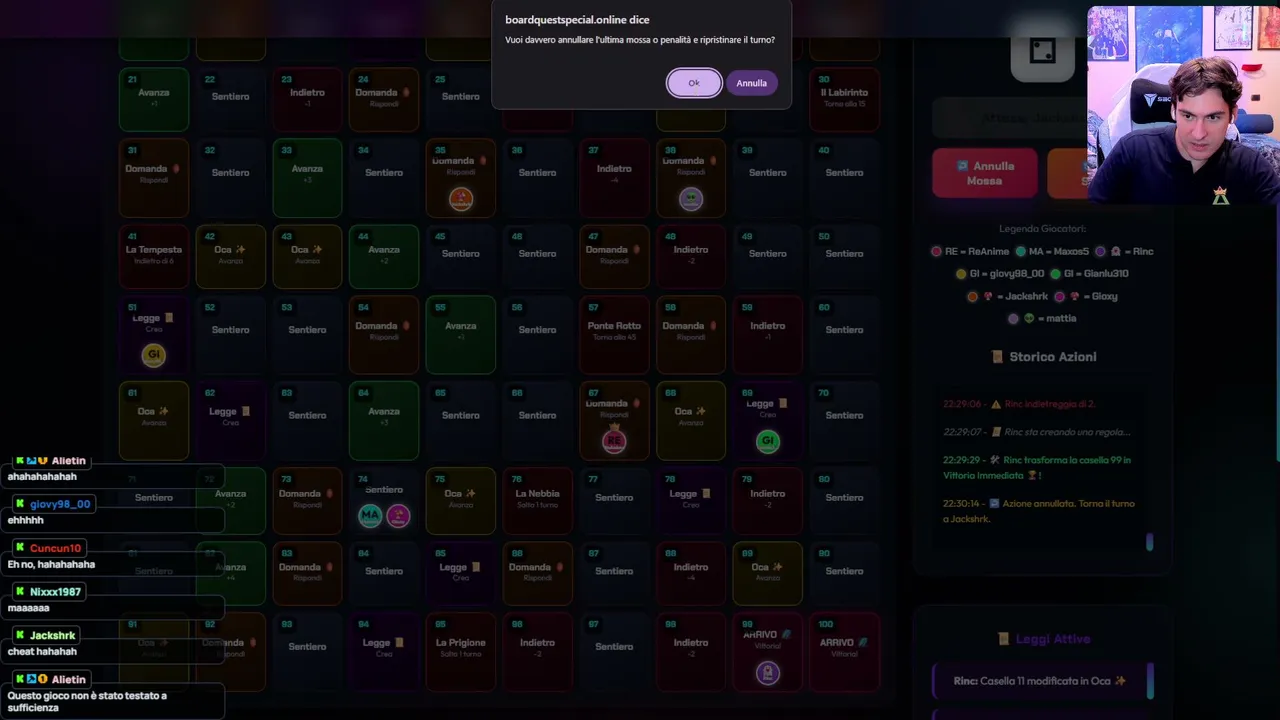The height and width of the screenshot is (720, 1280).
Task: Click the dice icon at top right
Action: tap(1042, 52)
